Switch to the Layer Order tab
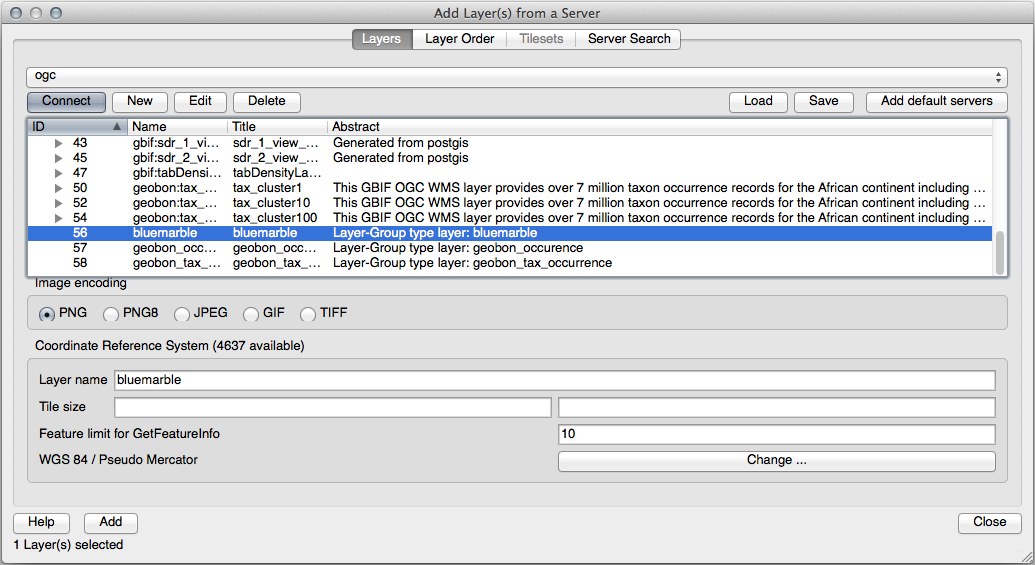This screenshot has width=1035, height=565. (x=459, y=39)
